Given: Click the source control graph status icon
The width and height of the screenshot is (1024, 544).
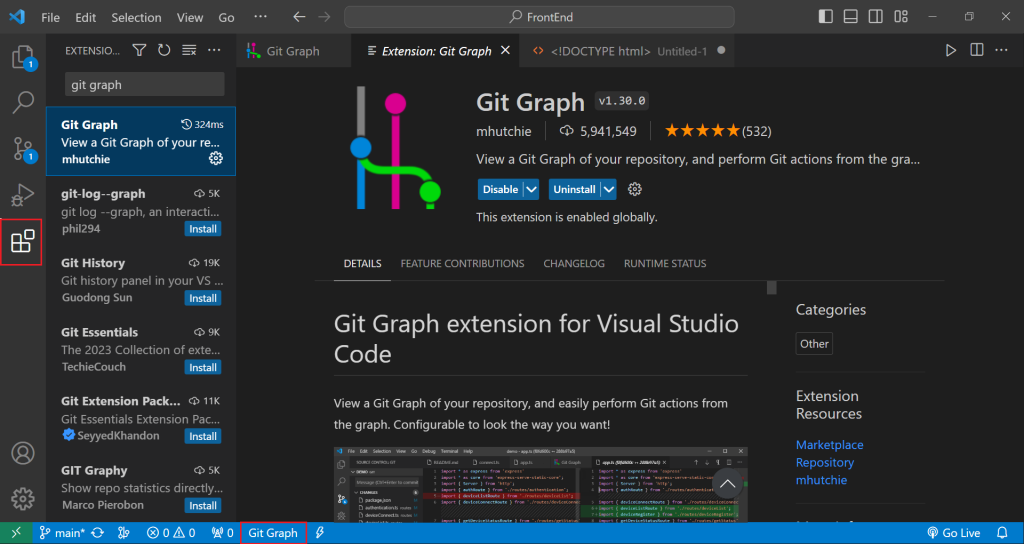Looking at the screenshot, I should 123,533.
